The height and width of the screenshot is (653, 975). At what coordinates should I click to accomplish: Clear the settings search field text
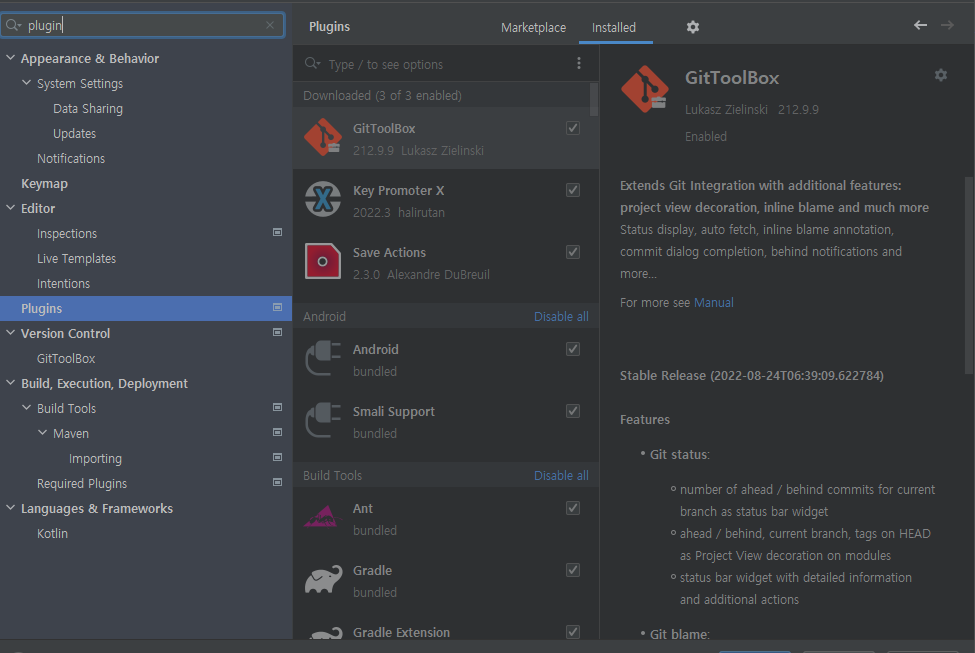coord(269,25)
